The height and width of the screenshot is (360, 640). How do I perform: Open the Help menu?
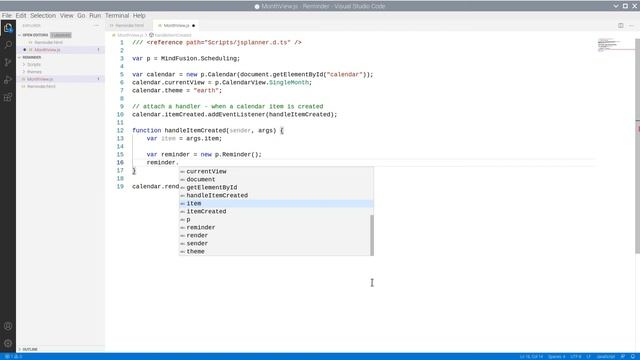click(x=139, y=16)
